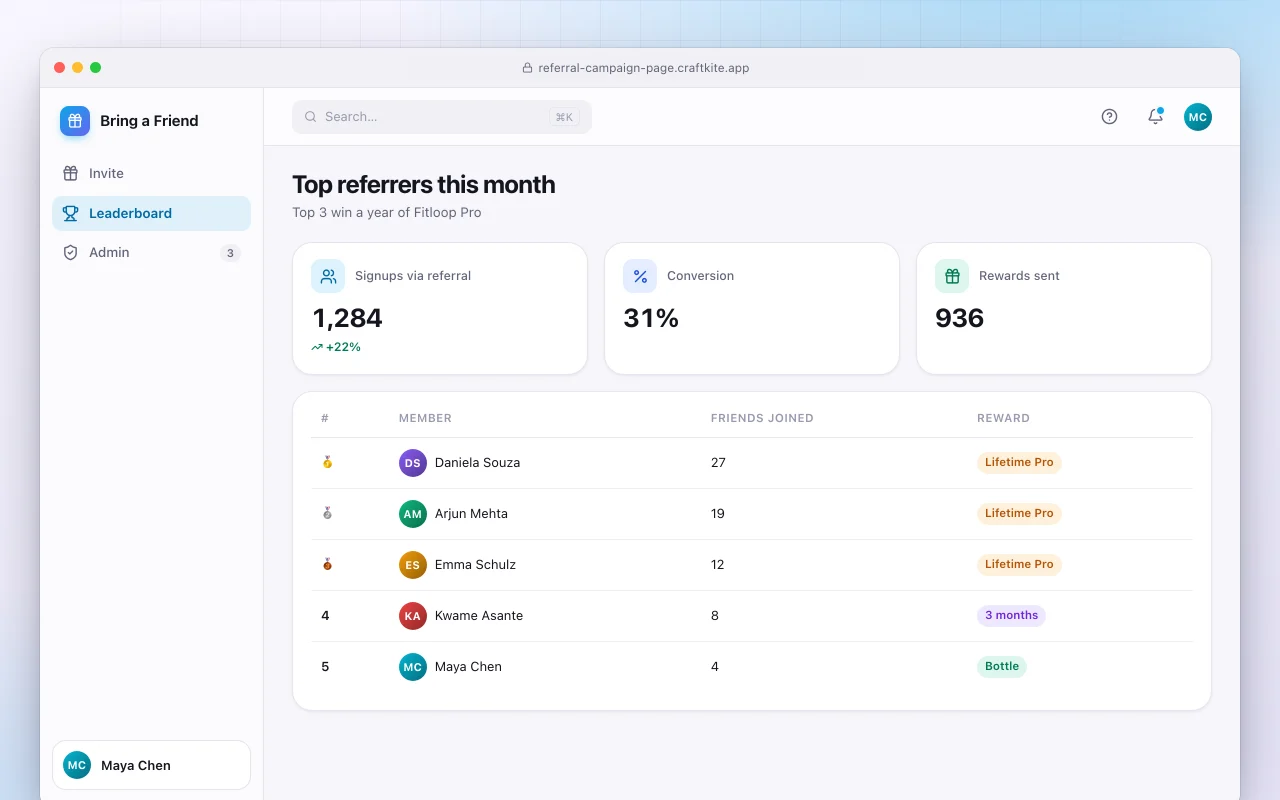Click the DS avatar for Daniela Souza
The height and width of the screenshot is (800, 1280).
pos(413,463)
